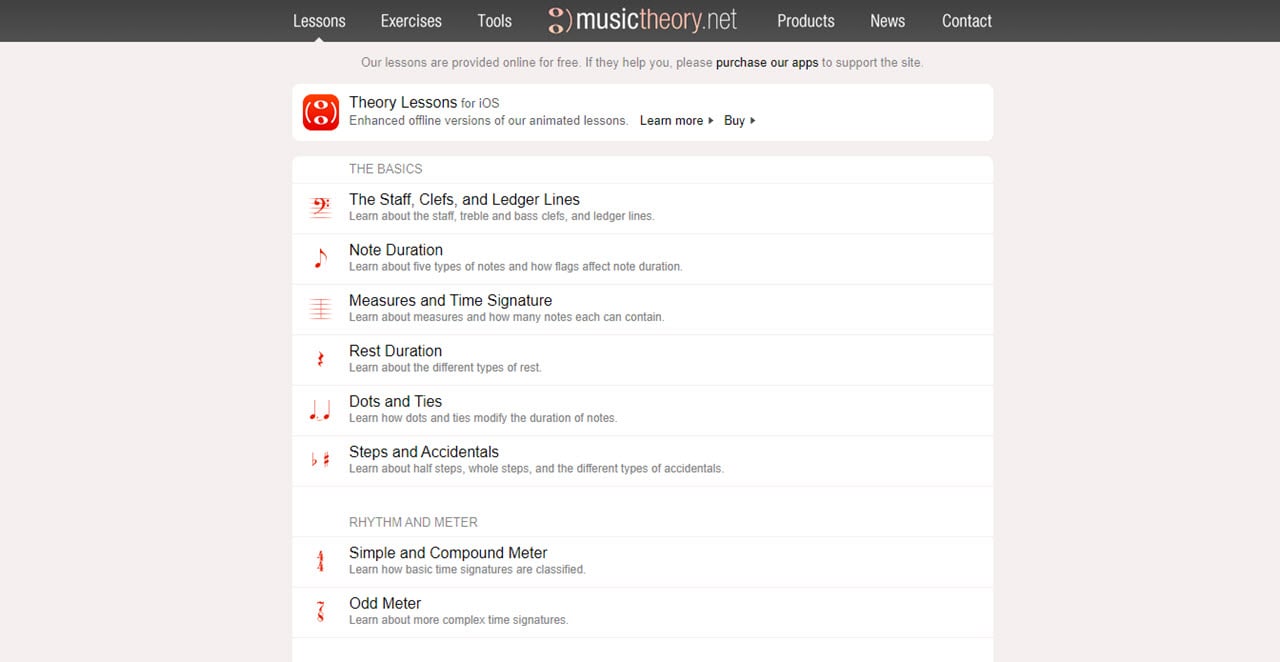Open the Simple and Compound Meter lesson
1280x662 pixels.
click(x=643, y=562)
